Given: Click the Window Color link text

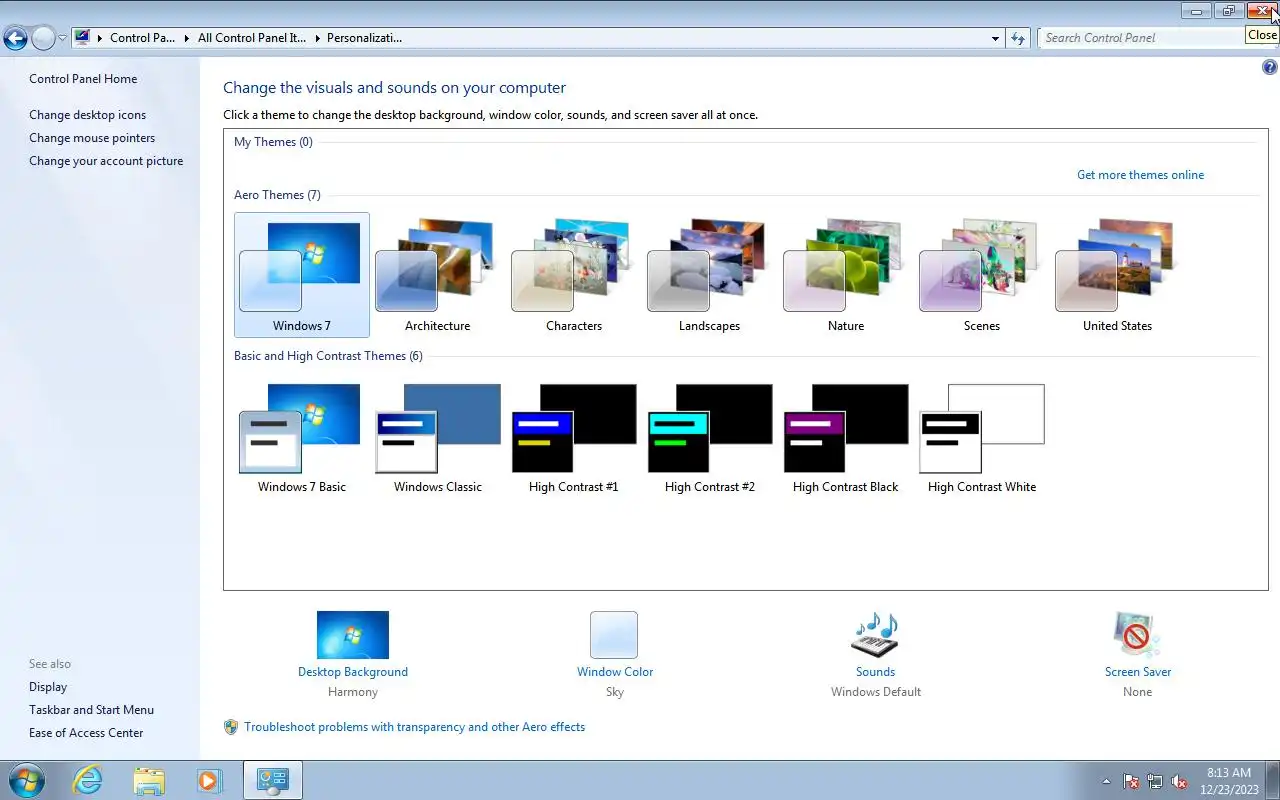Looking at the screenshot, I should (x=615, y=672).
